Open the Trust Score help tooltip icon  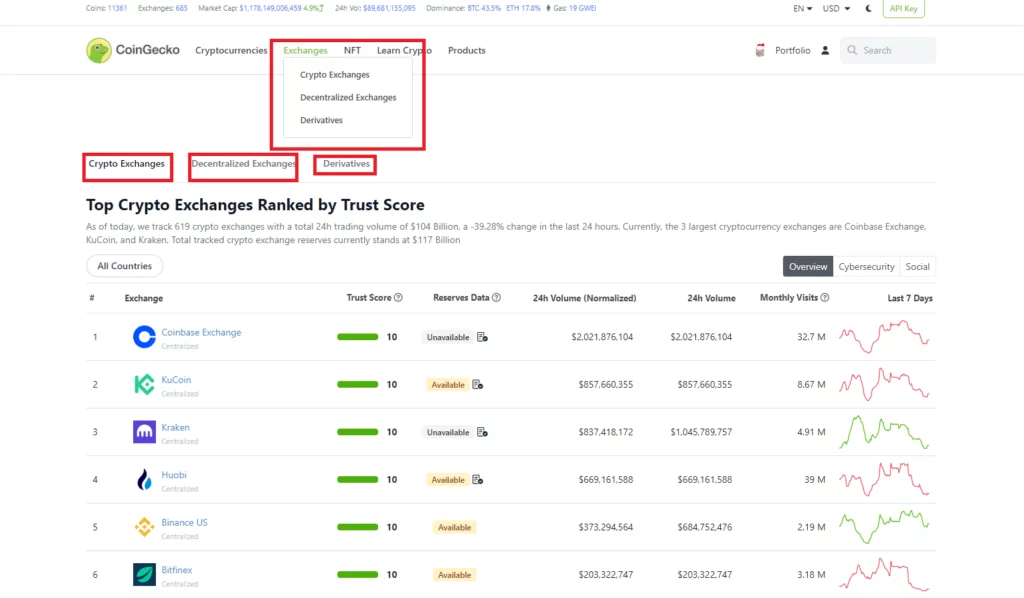point(399,298)
